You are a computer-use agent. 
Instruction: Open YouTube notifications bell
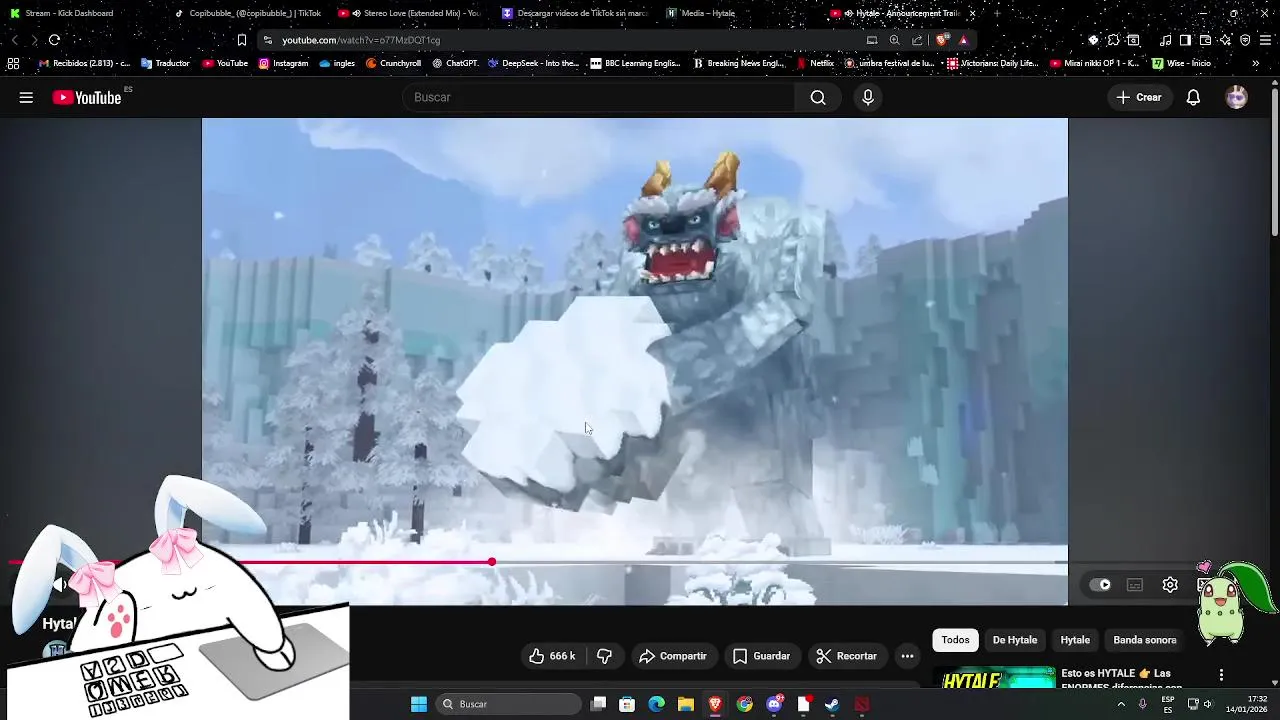(1193, 97)
